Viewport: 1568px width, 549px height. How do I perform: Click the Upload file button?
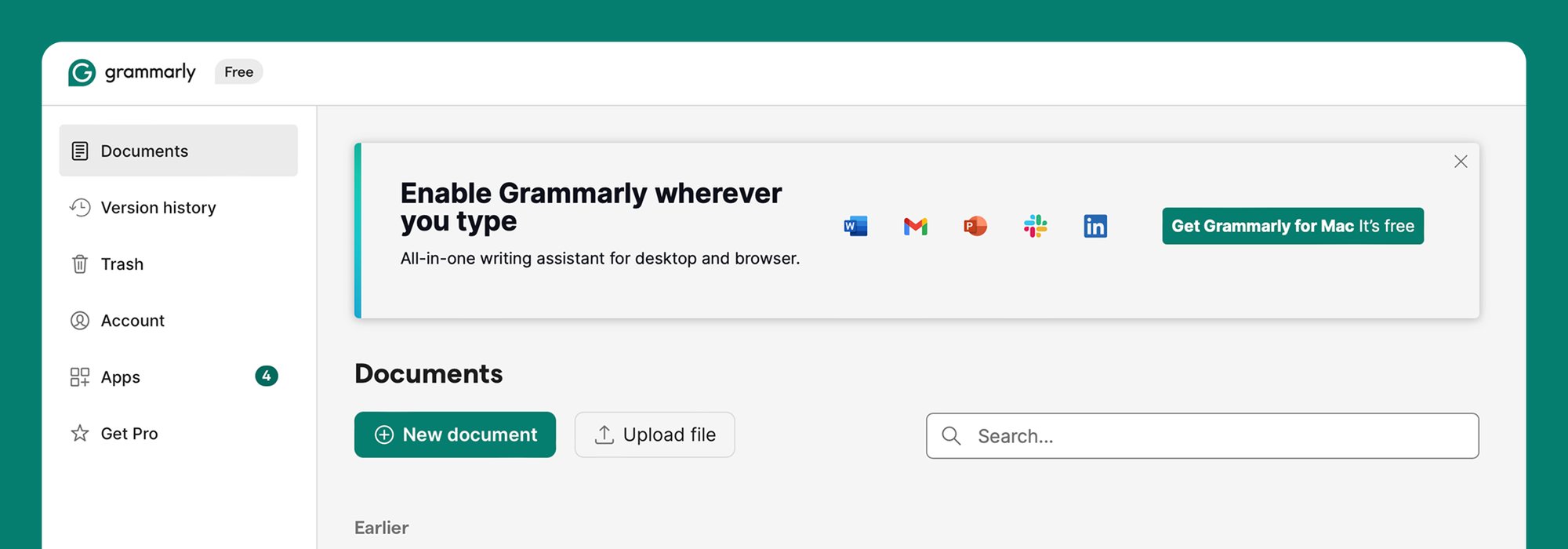tap(655, 434)
